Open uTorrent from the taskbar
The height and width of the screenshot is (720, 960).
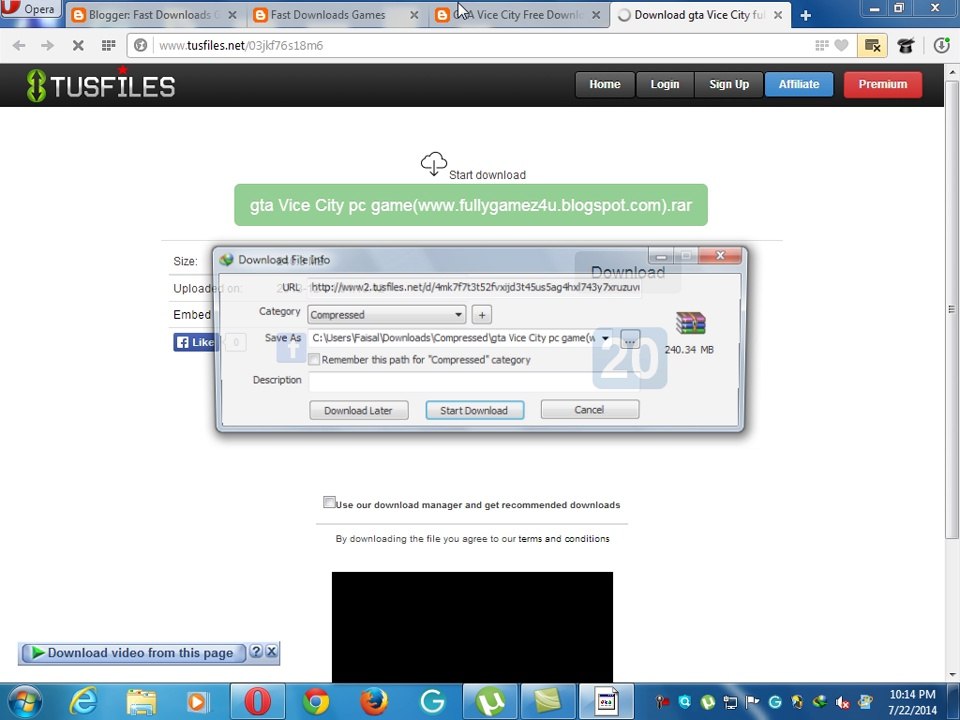[x=490, y=702]
